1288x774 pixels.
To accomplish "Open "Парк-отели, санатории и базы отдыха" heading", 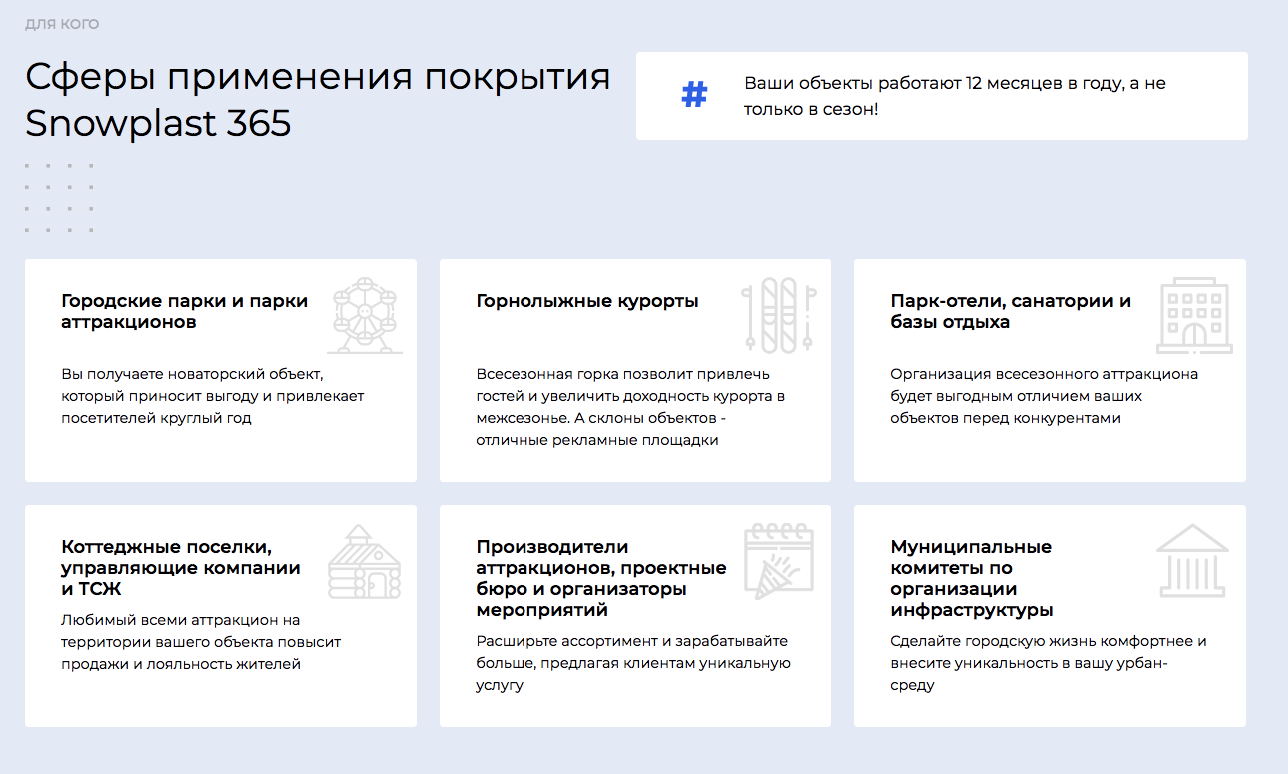I will click(1011, 312).
